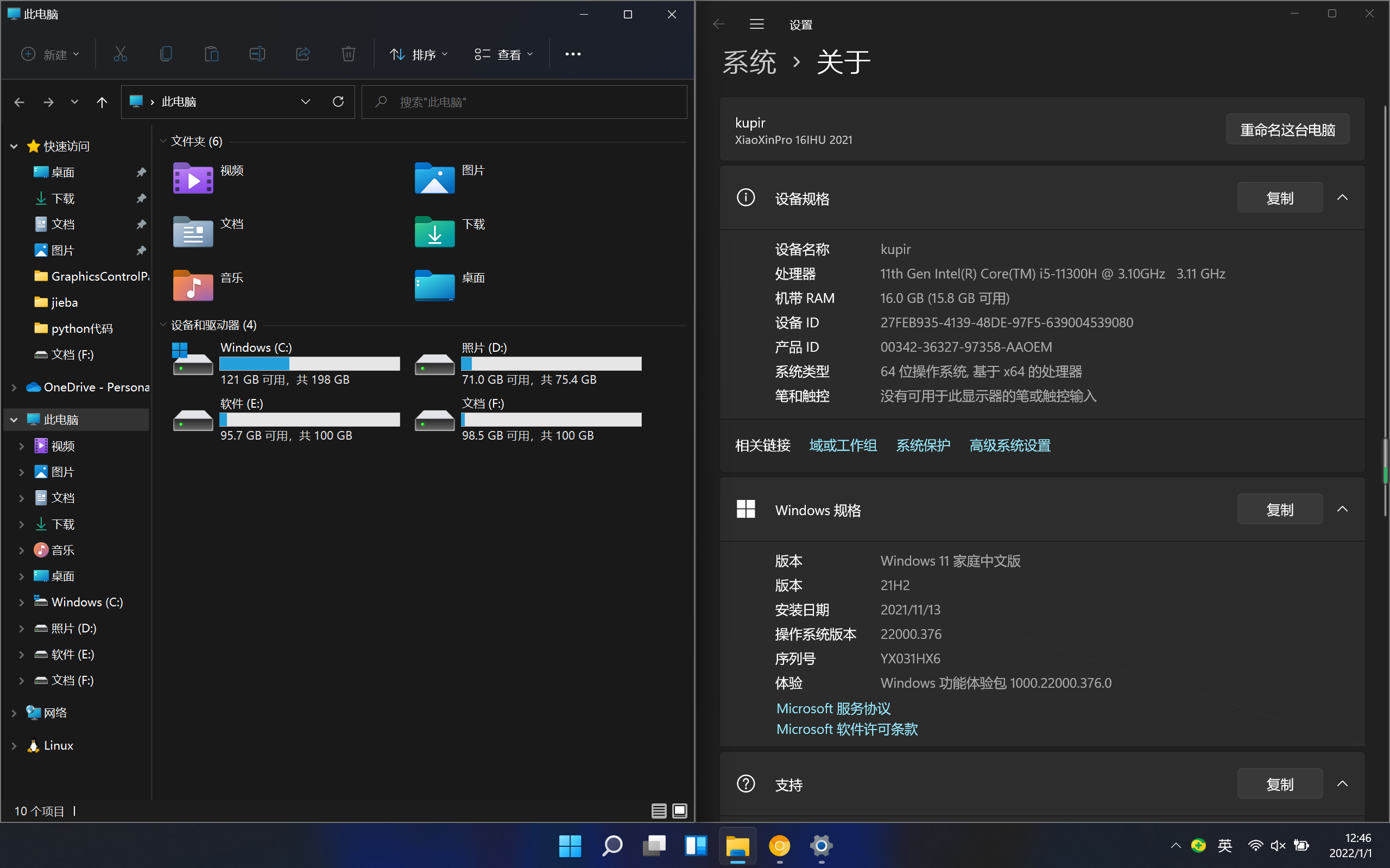Click the Rename icon in File Explorer toolbar
The image size is (1390, 868).
click(x=257, y=54)
